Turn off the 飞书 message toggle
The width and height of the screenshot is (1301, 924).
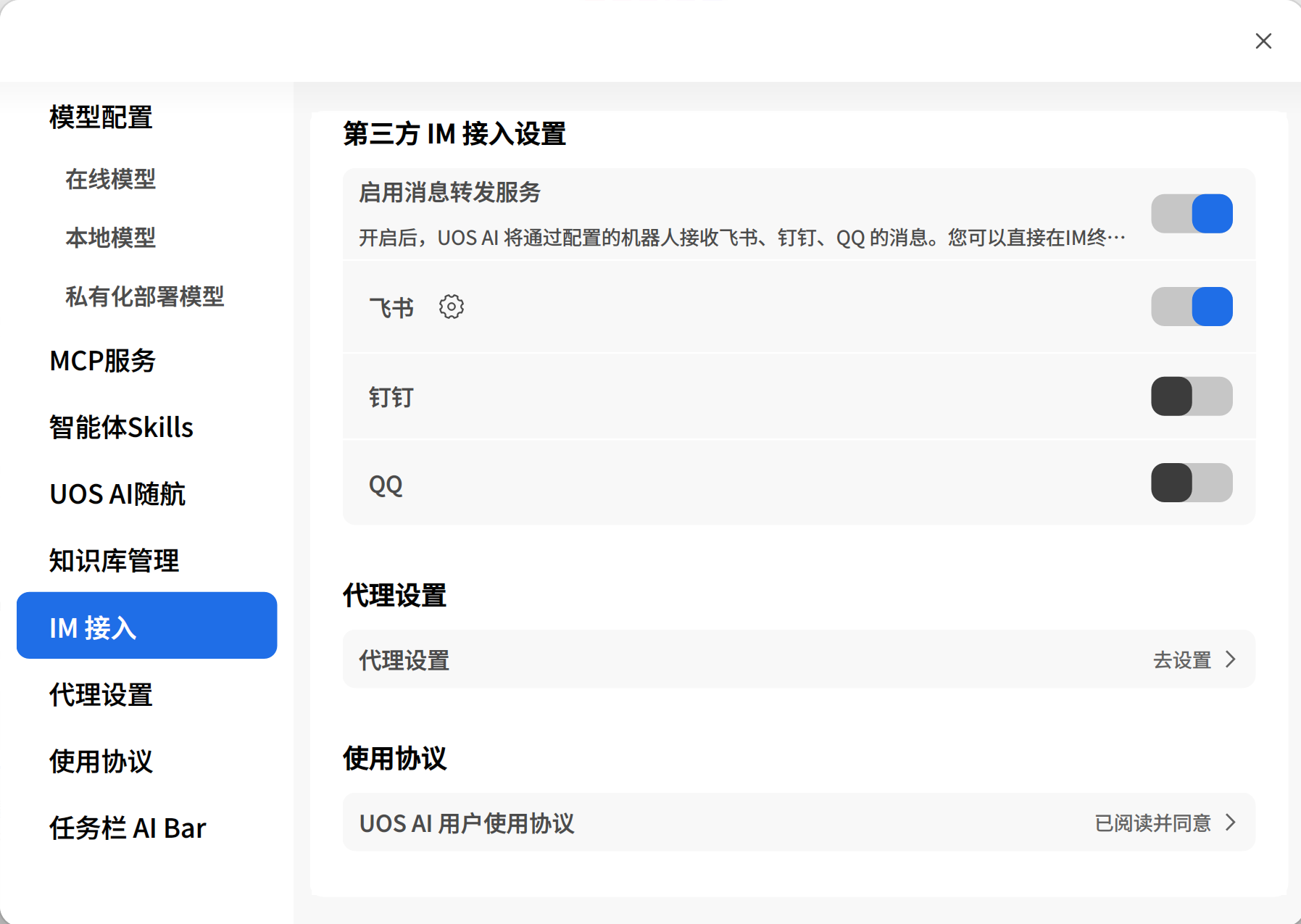(1192, 307)
